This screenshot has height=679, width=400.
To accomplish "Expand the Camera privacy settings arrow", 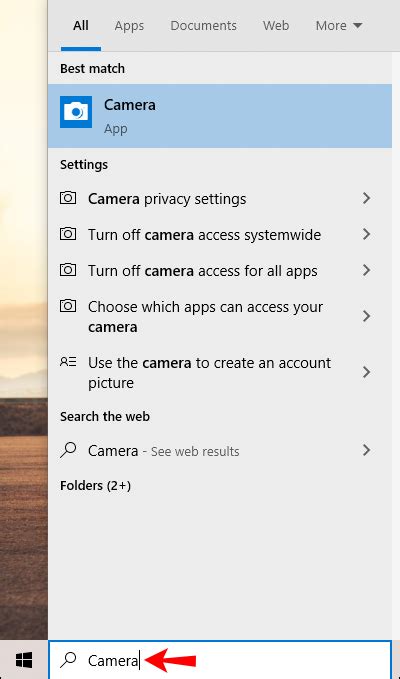I will pos(367,198).
